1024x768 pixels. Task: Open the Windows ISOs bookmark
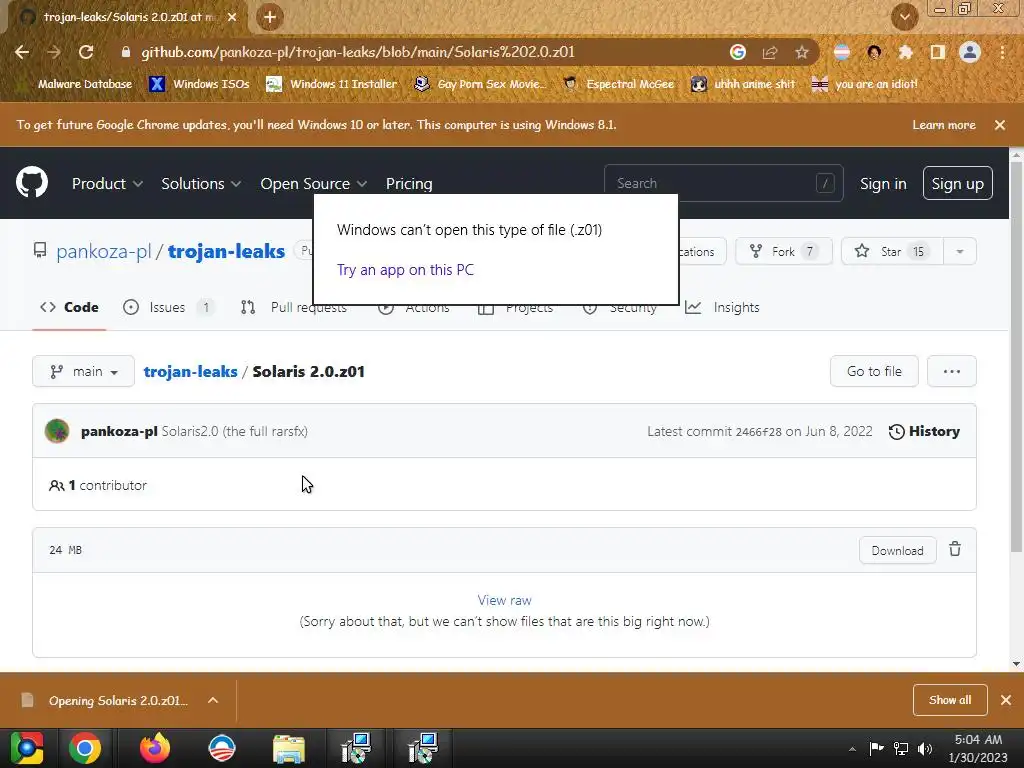(x=199, y=84)
